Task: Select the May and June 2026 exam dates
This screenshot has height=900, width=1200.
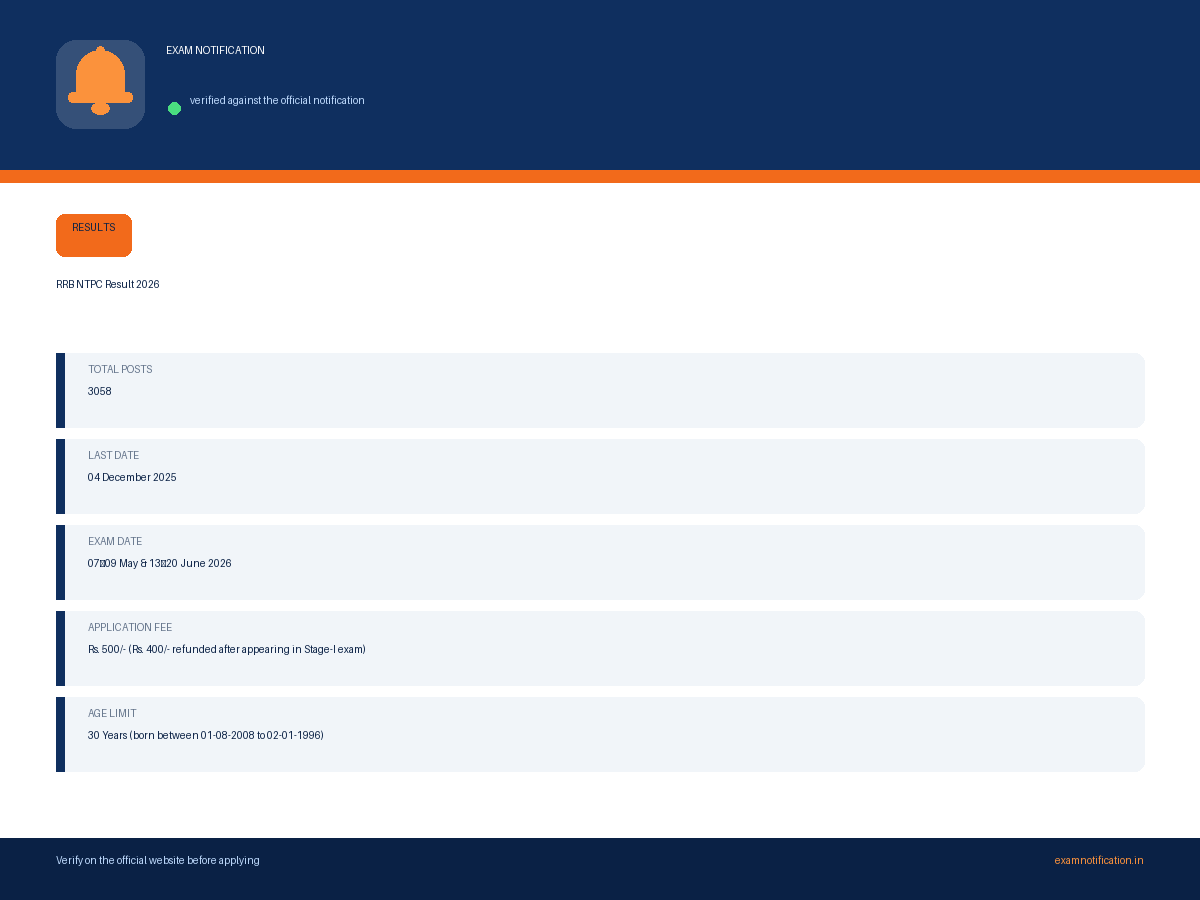Action: point(160,563)
